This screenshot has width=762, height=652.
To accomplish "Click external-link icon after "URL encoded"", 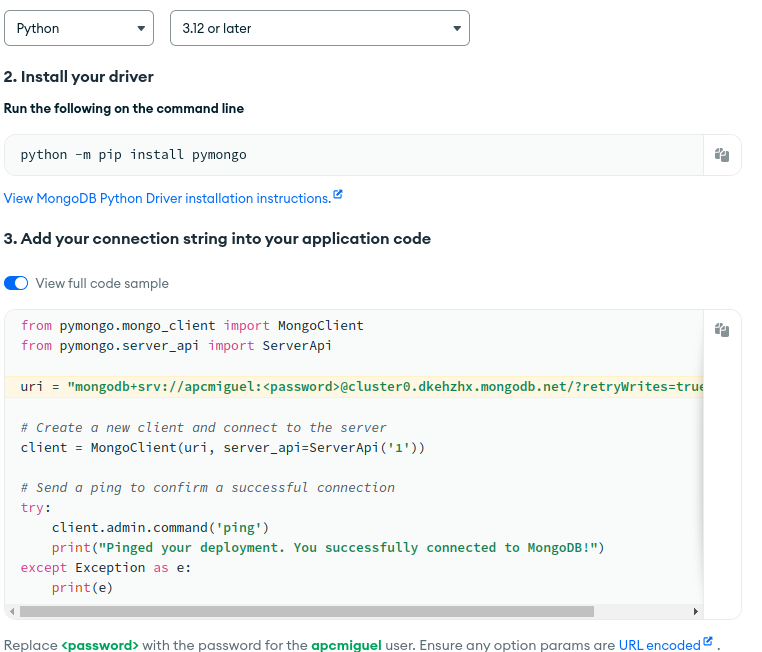I will [x=708, y=642].
